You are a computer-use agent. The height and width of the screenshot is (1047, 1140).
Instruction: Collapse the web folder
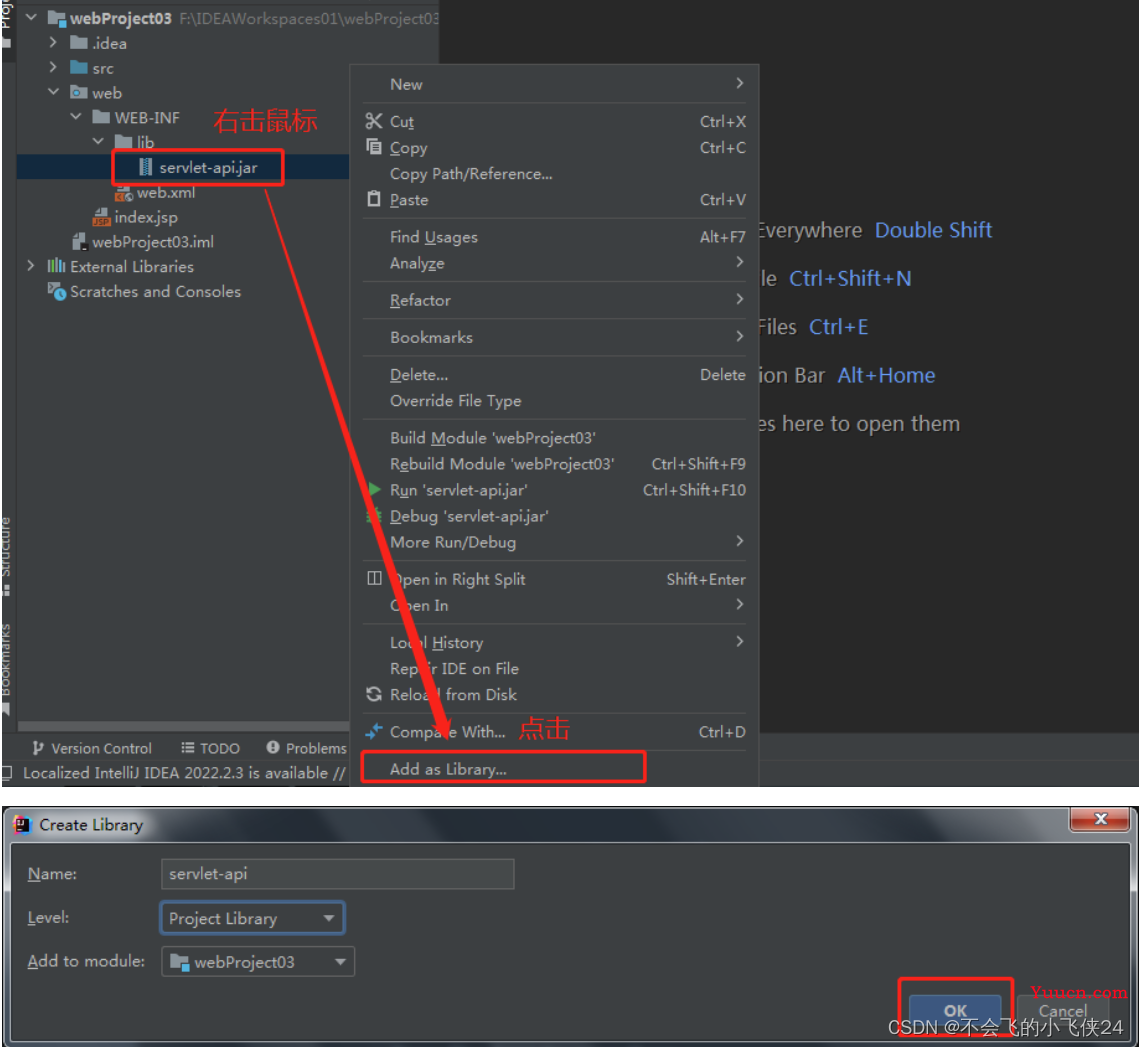pyautogui.click(x=53, y=92)
